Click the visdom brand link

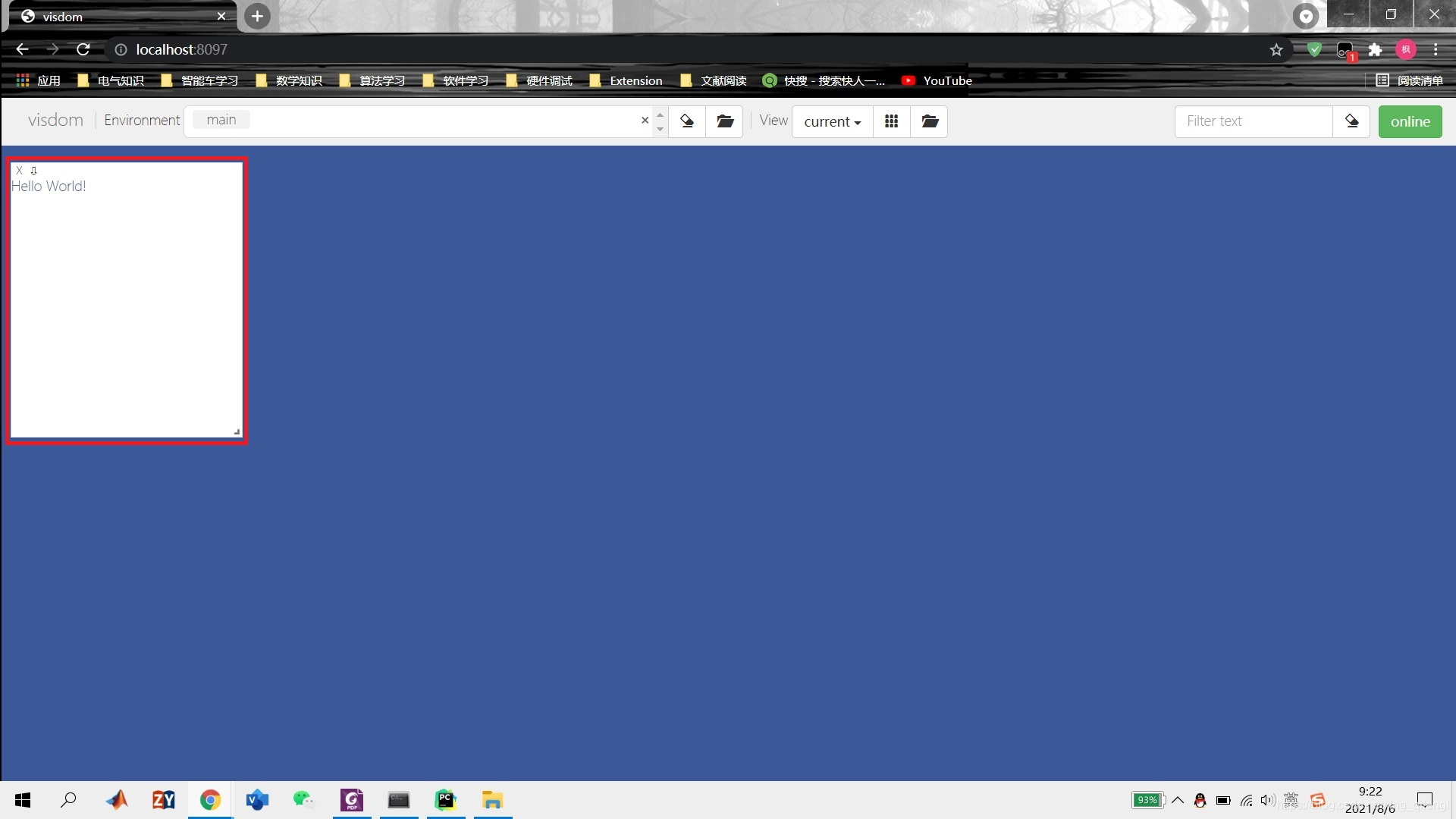55,120
